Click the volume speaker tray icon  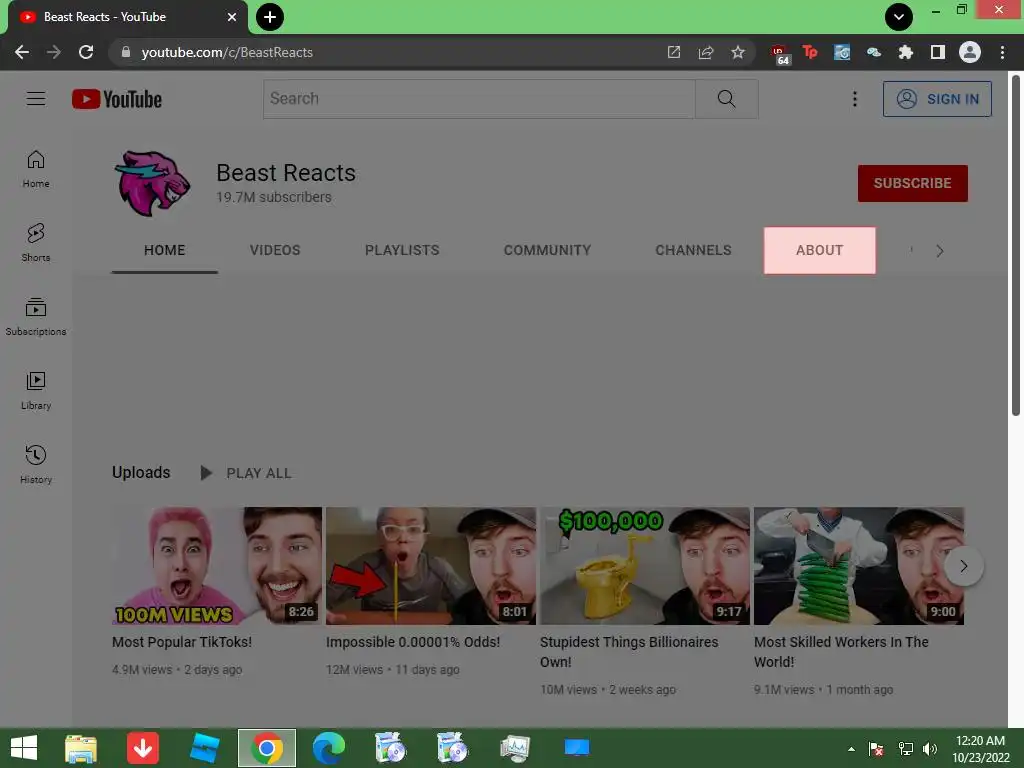pos(930,748)
